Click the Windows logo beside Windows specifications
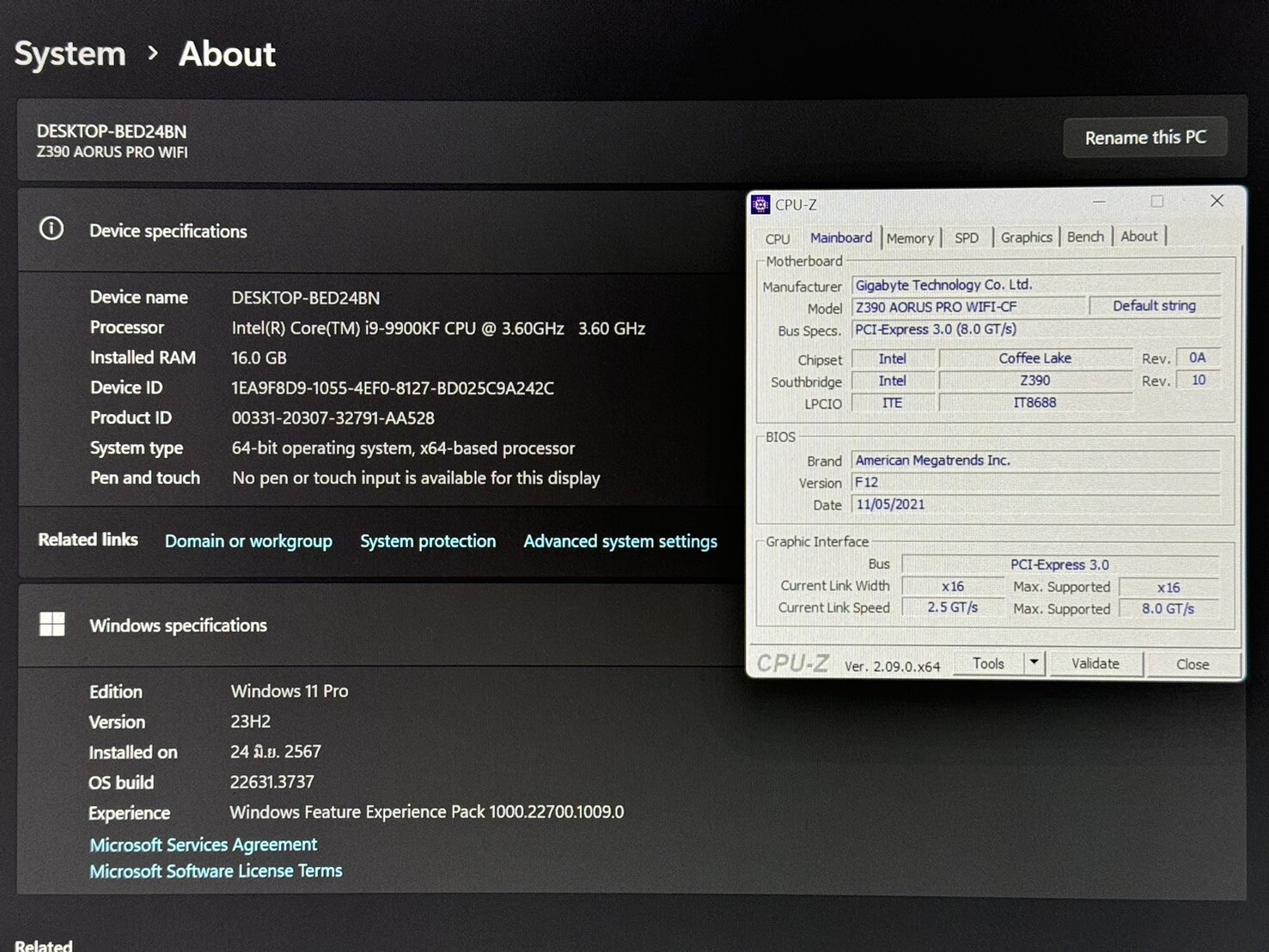Screen dimensions: 1269x952 (52, 624)
